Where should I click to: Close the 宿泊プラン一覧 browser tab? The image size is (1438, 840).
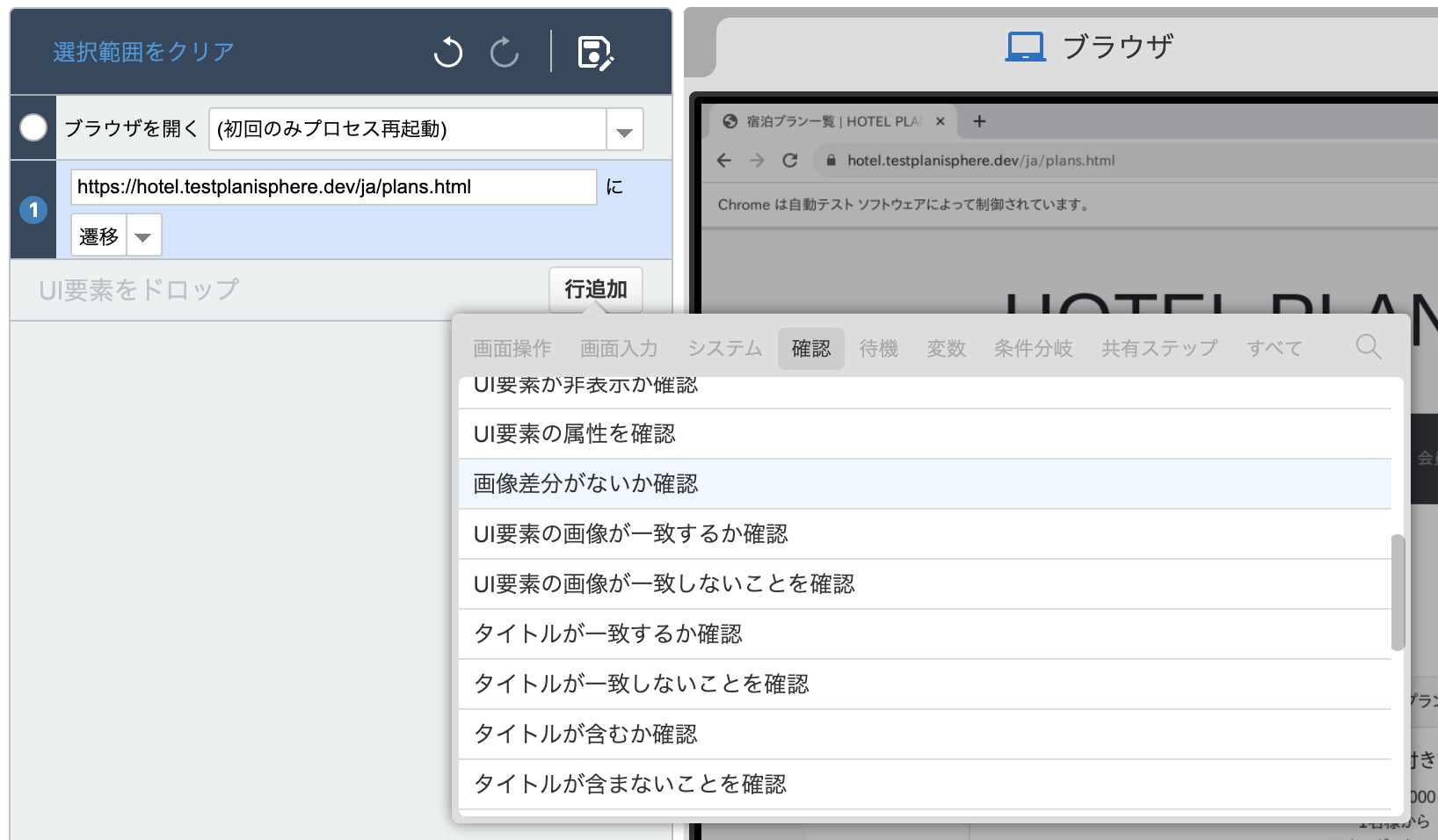click(x=941, y=121)
